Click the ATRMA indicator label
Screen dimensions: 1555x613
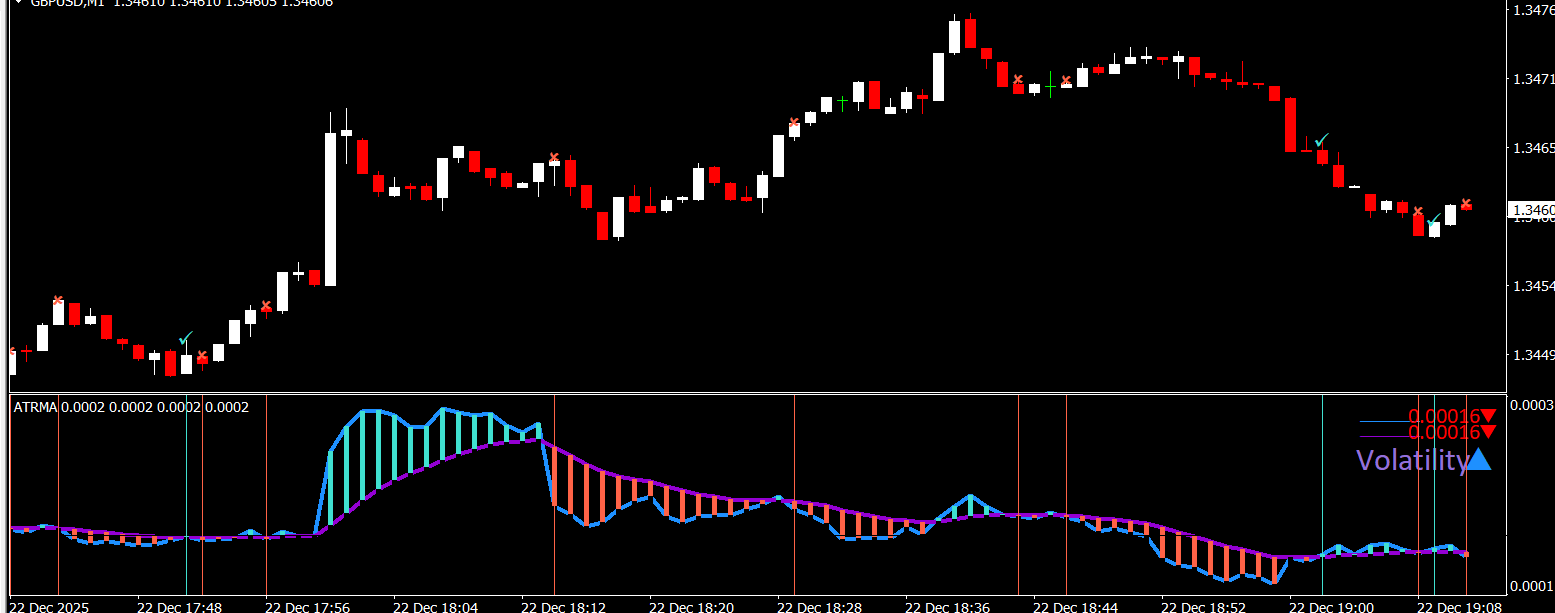35,407
